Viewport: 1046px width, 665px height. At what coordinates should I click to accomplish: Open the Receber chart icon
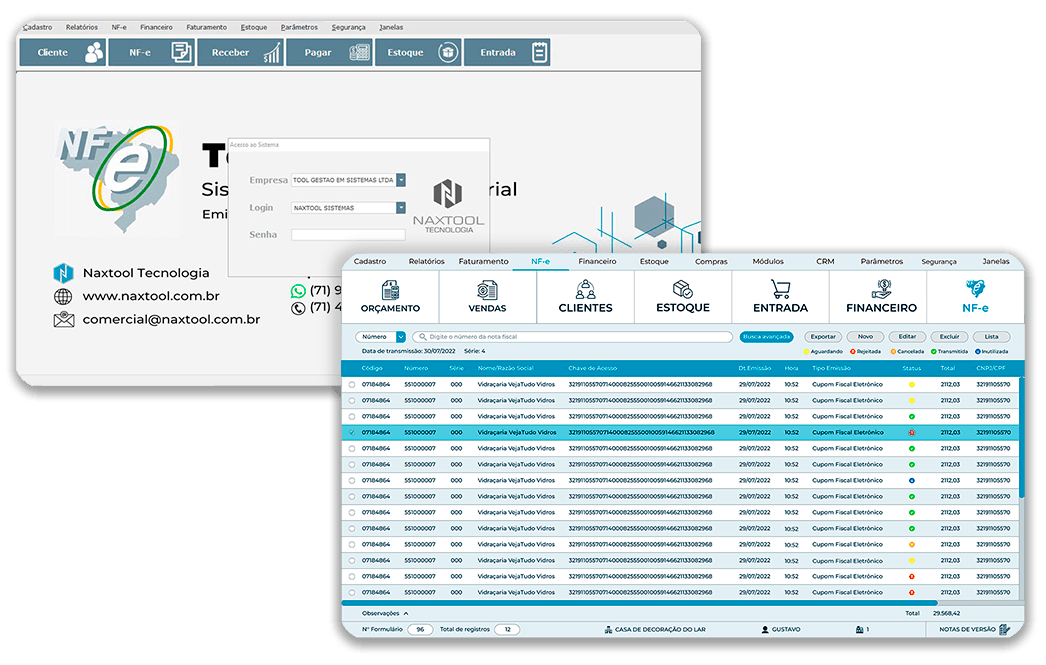point(272,52)
